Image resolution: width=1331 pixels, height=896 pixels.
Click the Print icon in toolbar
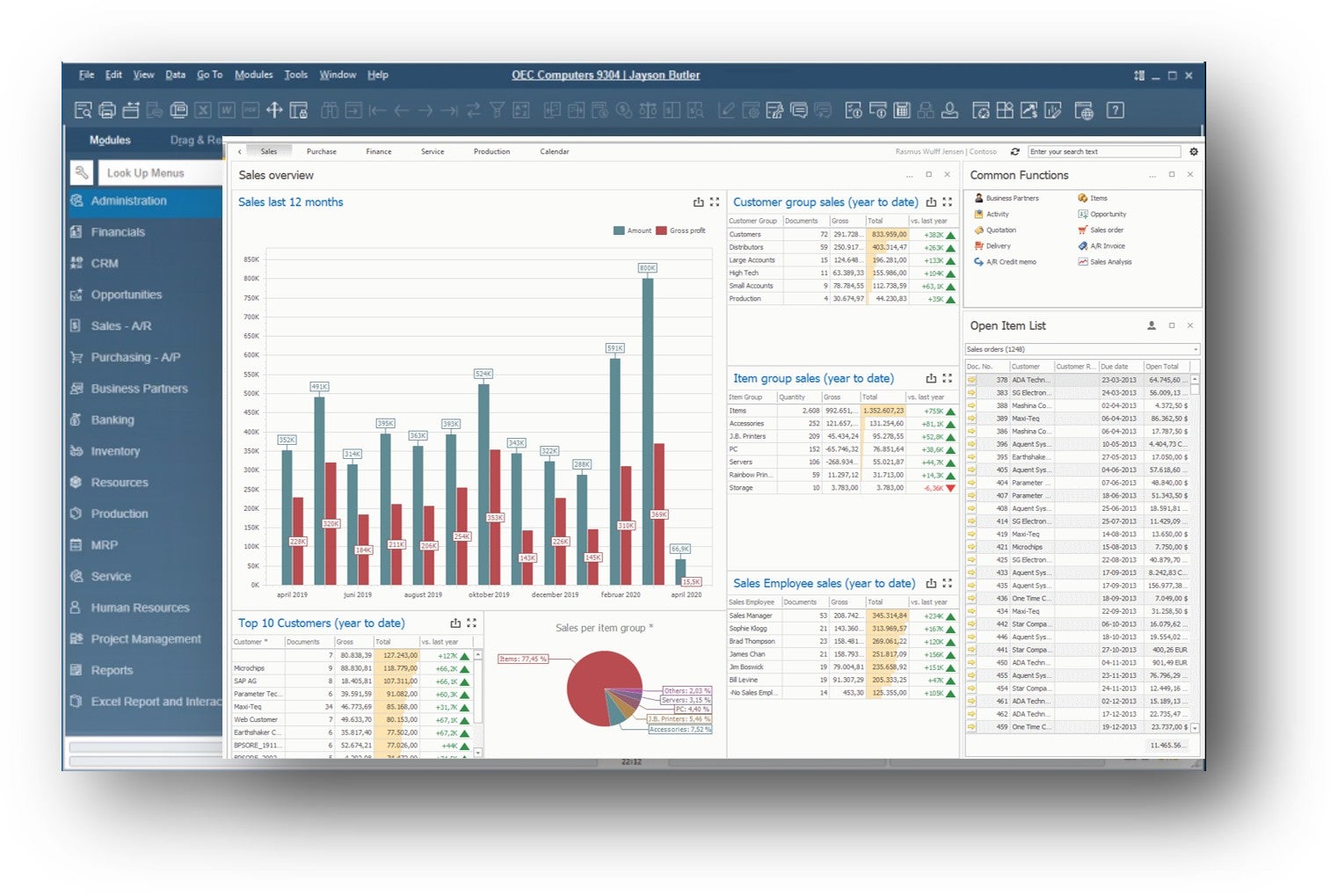107,110
